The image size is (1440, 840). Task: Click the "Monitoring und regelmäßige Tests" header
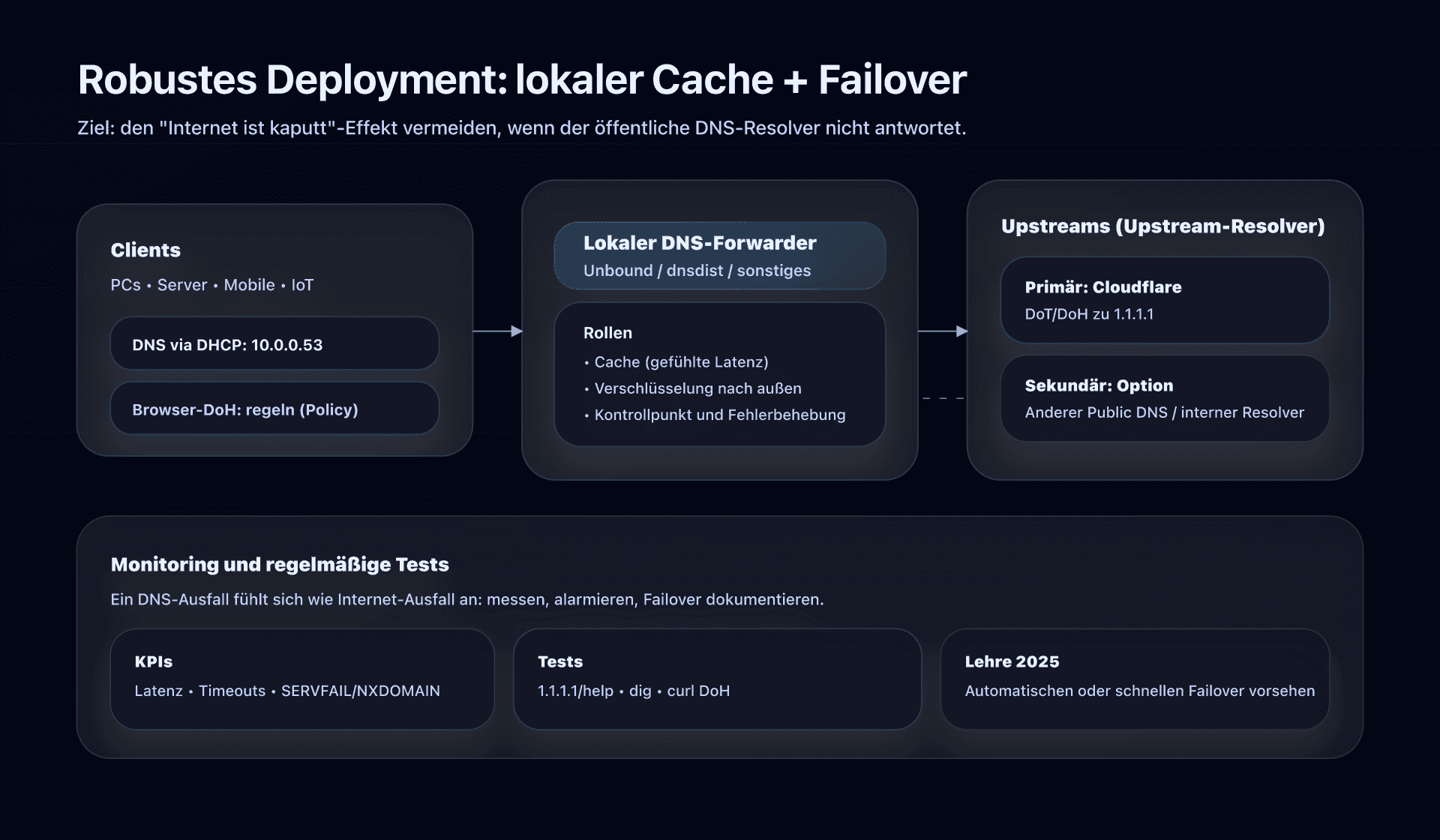click(x=280, y=564)
